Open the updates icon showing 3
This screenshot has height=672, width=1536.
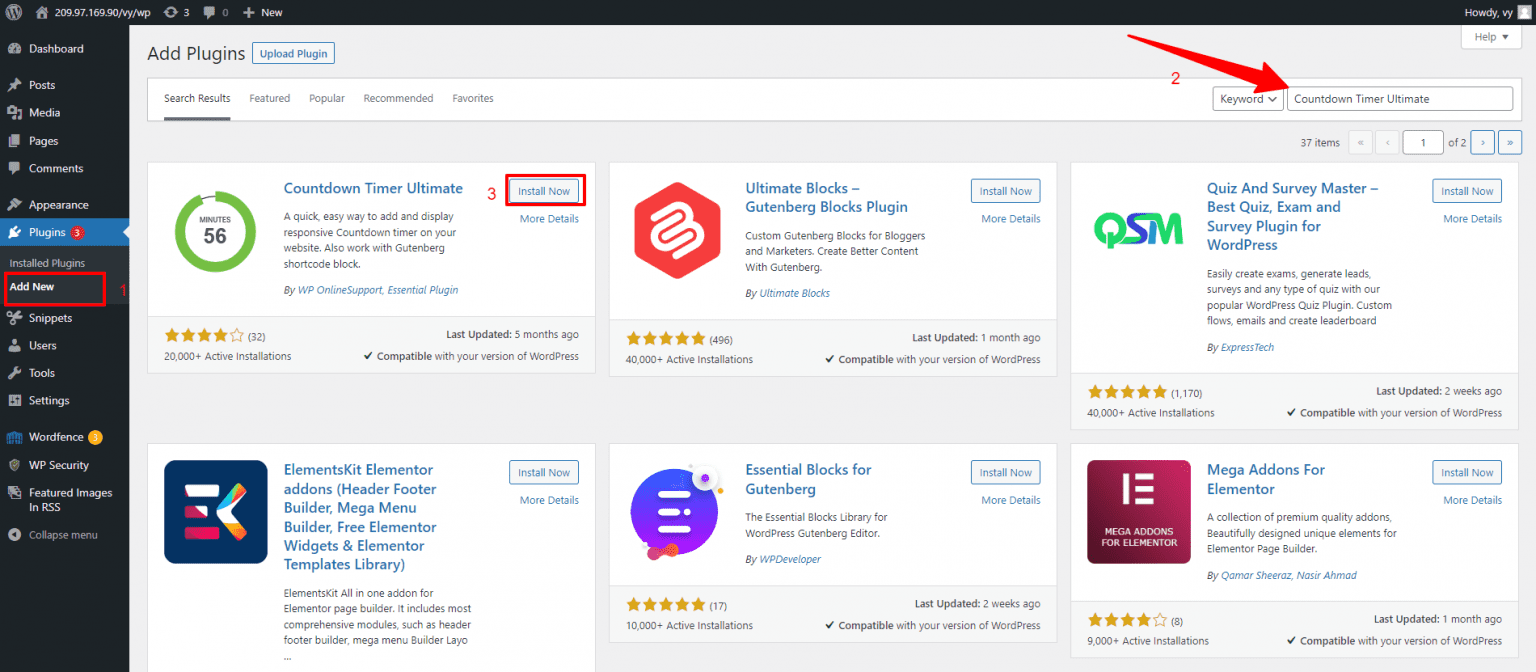point(175,12)
